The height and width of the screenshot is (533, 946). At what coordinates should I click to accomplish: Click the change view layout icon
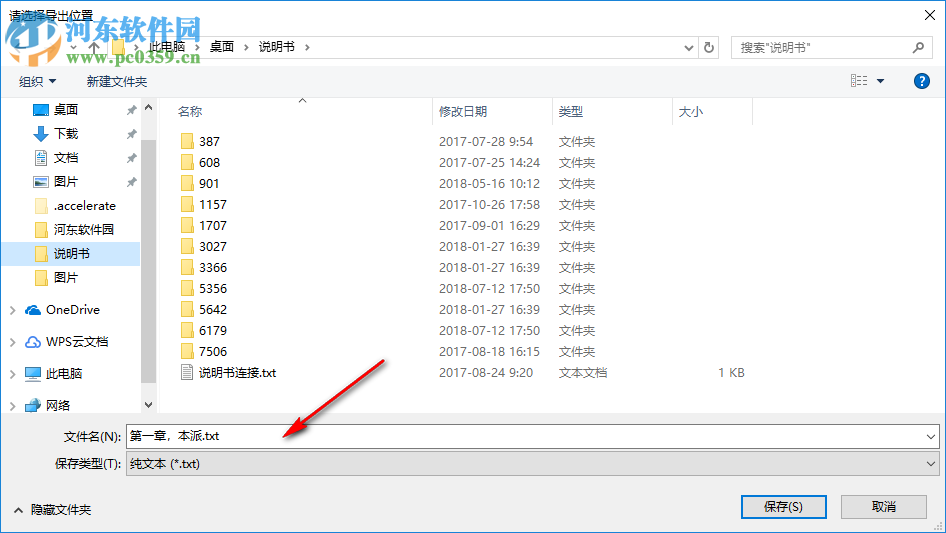pos(859,81)
